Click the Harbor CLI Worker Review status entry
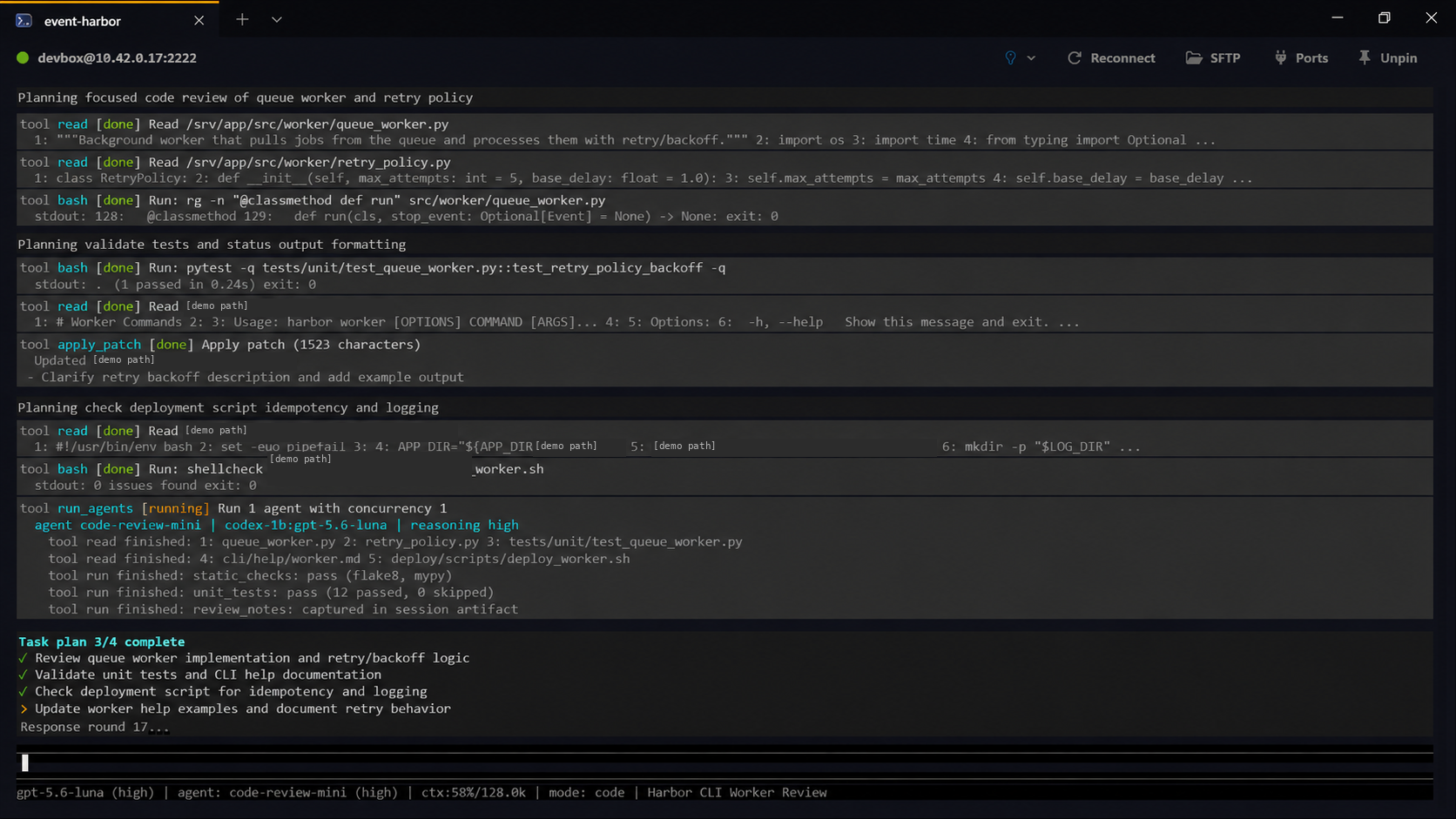The height and width of the screenshot is (819, 1456). pos(737,792)
